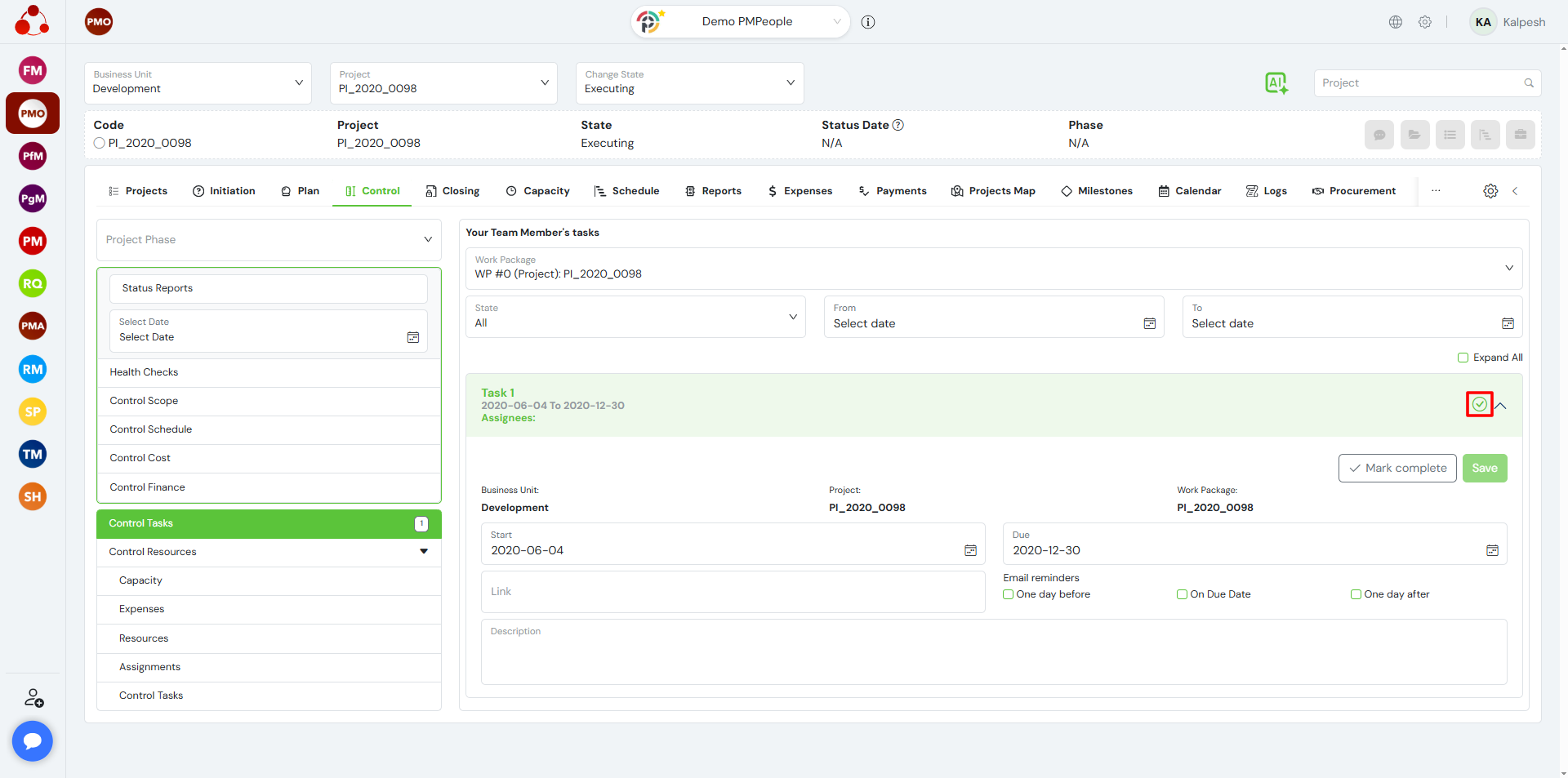
Task: Open Control Cost in the left panel
Action: pyautogui.click(x=269, y=458)
